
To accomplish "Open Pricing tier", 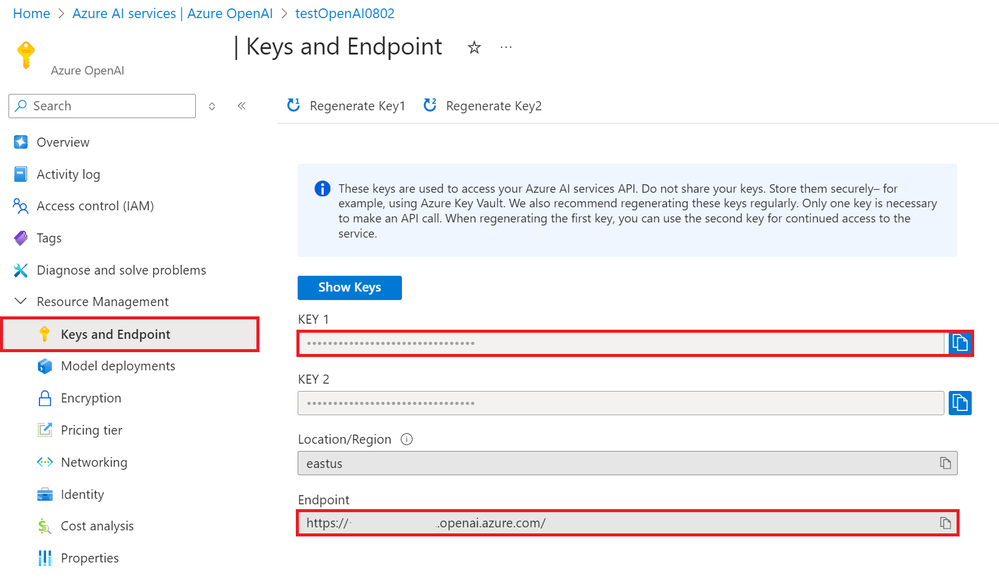I will coord(92,430).
